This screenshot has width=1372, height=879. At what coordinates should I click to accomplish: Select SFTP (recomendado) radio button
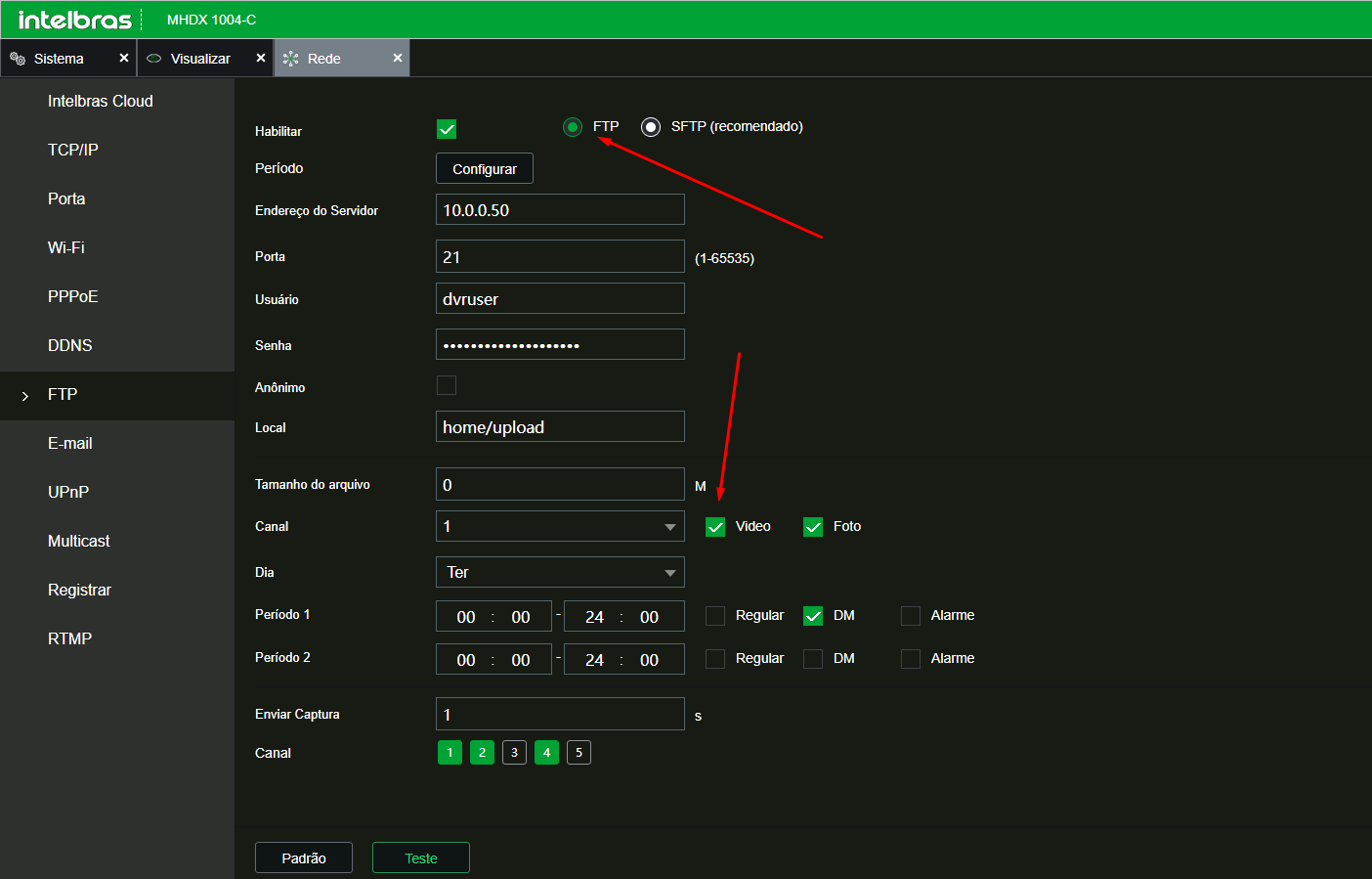click(x=651, y=127)
